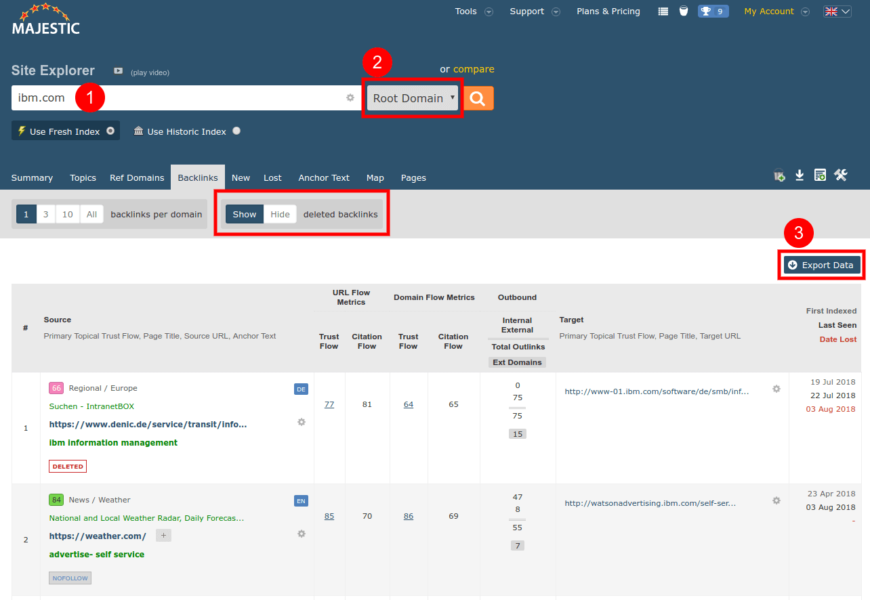This screenshot has height=600, width=870.
Task: Switch to the Summary tab
Action: tap(32, 178)
